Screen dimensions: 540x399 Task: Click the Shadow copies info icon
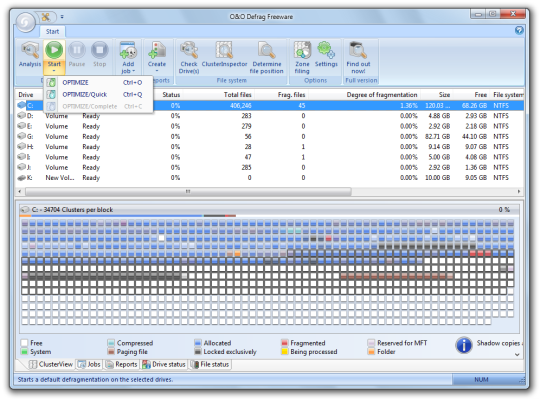click(464, 345)
